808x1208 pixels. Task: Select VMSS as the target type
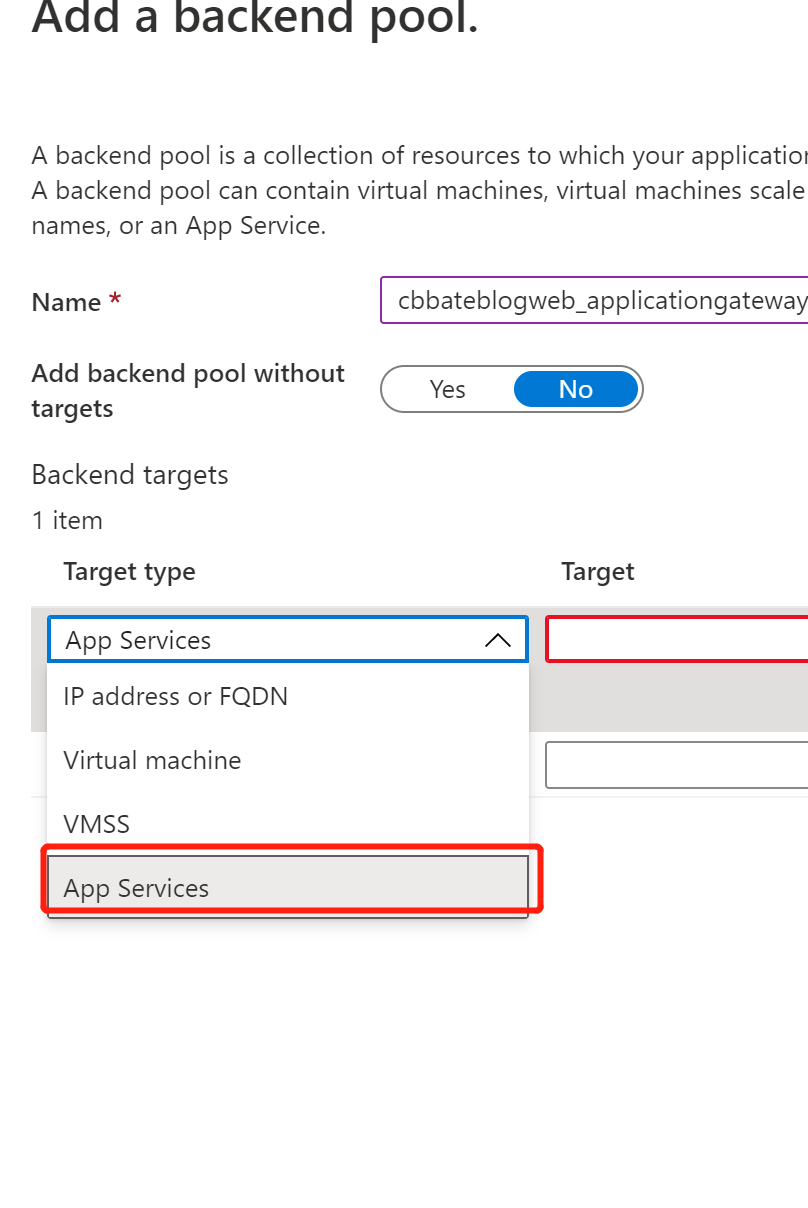coord(97,824)
